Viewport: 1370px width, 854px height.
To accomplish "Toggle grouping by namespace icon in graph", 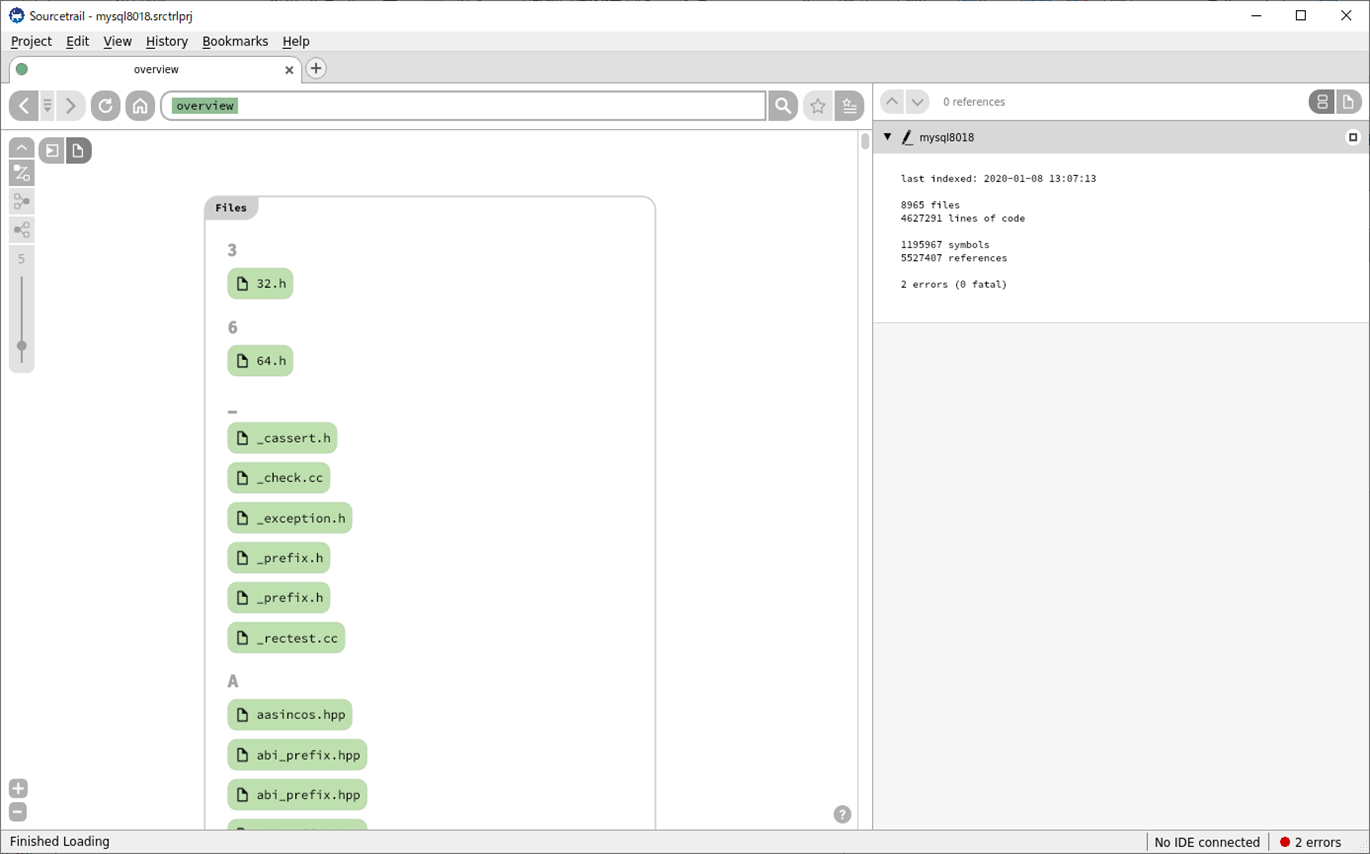I will point(51,150).
